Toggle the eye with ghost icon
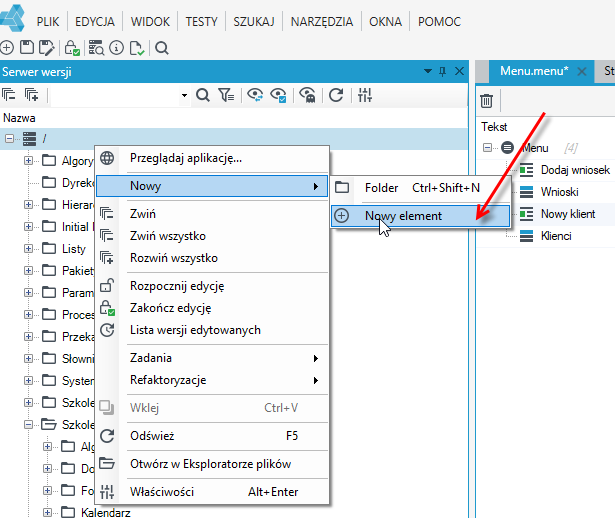The width and height of the screenshot is (615, 518). click(x=307, y=95)
